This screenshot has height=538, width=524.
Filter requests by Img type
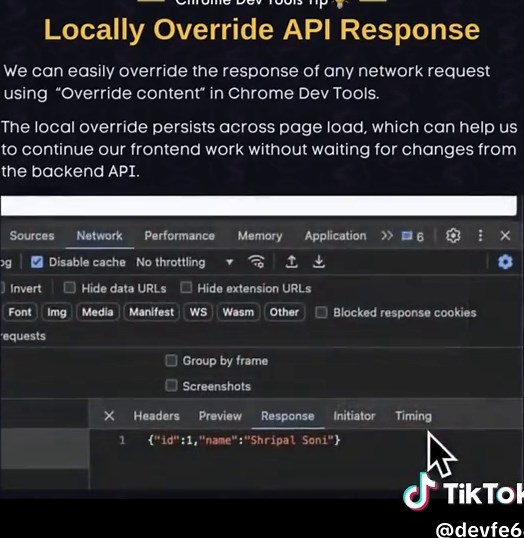[57, 312]
